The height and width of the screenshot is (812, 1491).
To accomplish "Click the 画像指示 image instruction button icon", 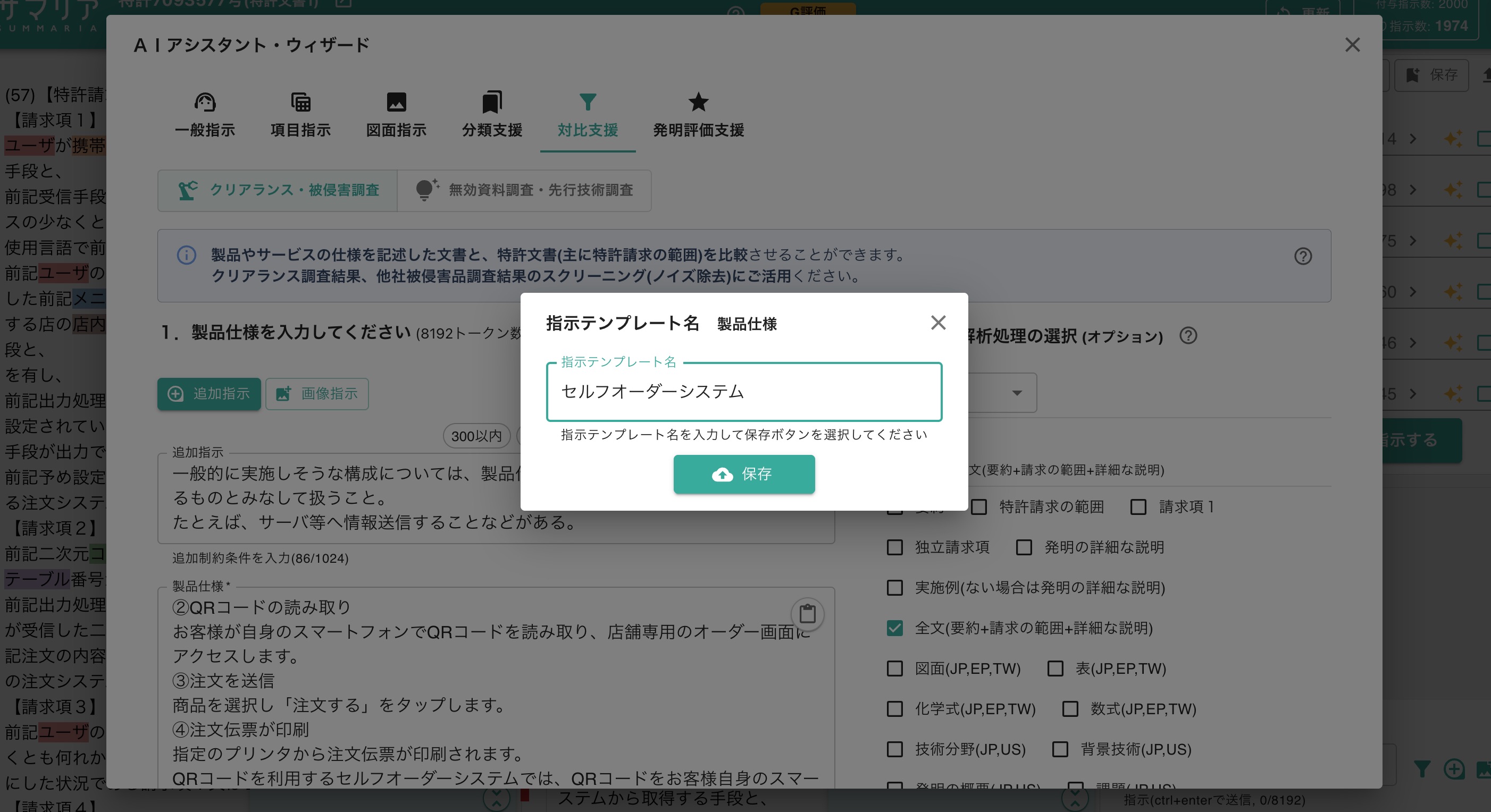I will (282, 393).
